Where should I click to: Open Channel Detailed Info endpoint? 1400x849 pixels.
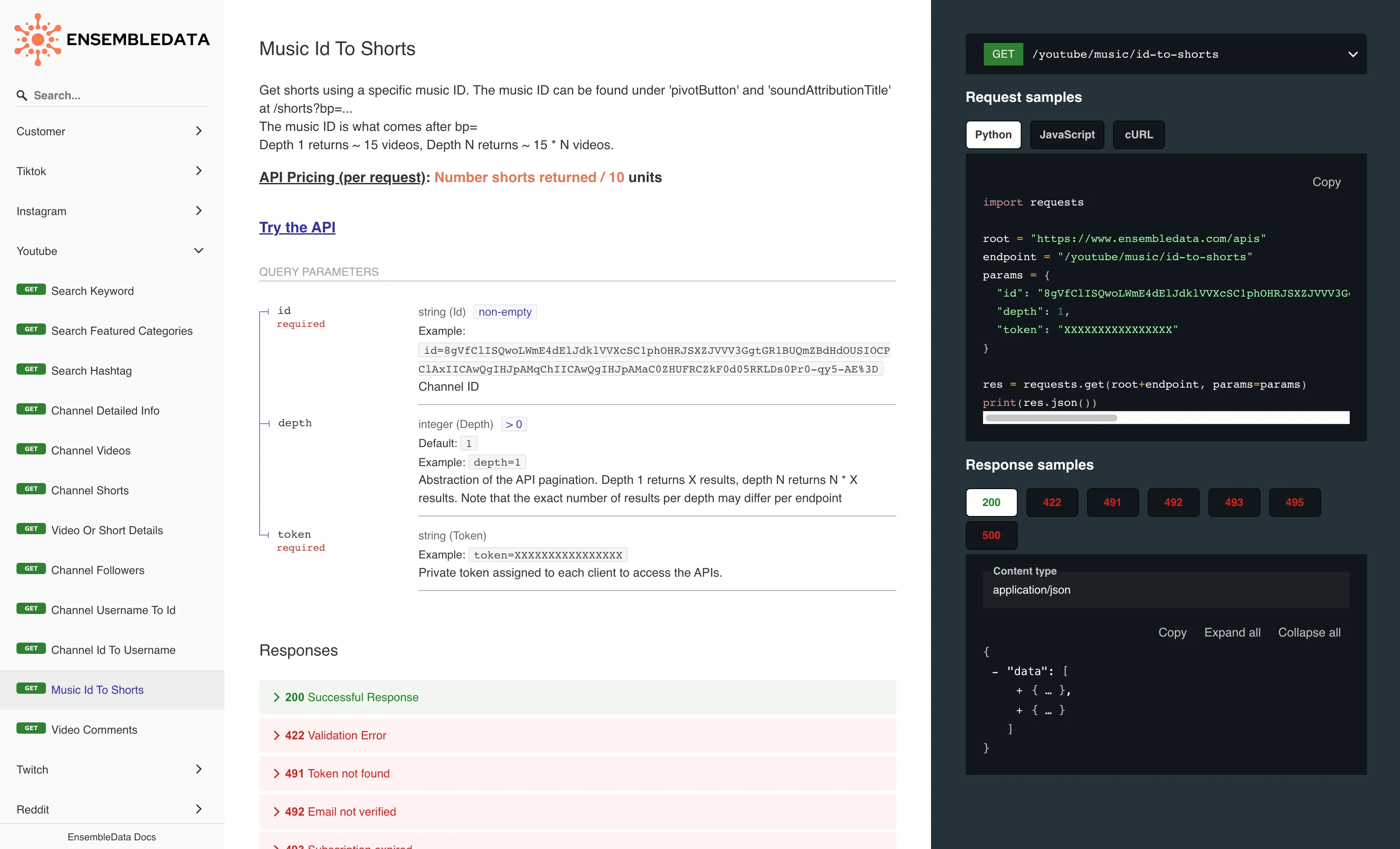(x=112, y=410)
